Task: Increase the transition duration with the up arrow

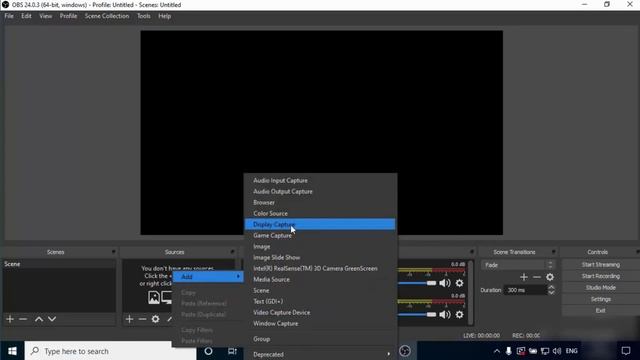Action: tap(551, 287)
